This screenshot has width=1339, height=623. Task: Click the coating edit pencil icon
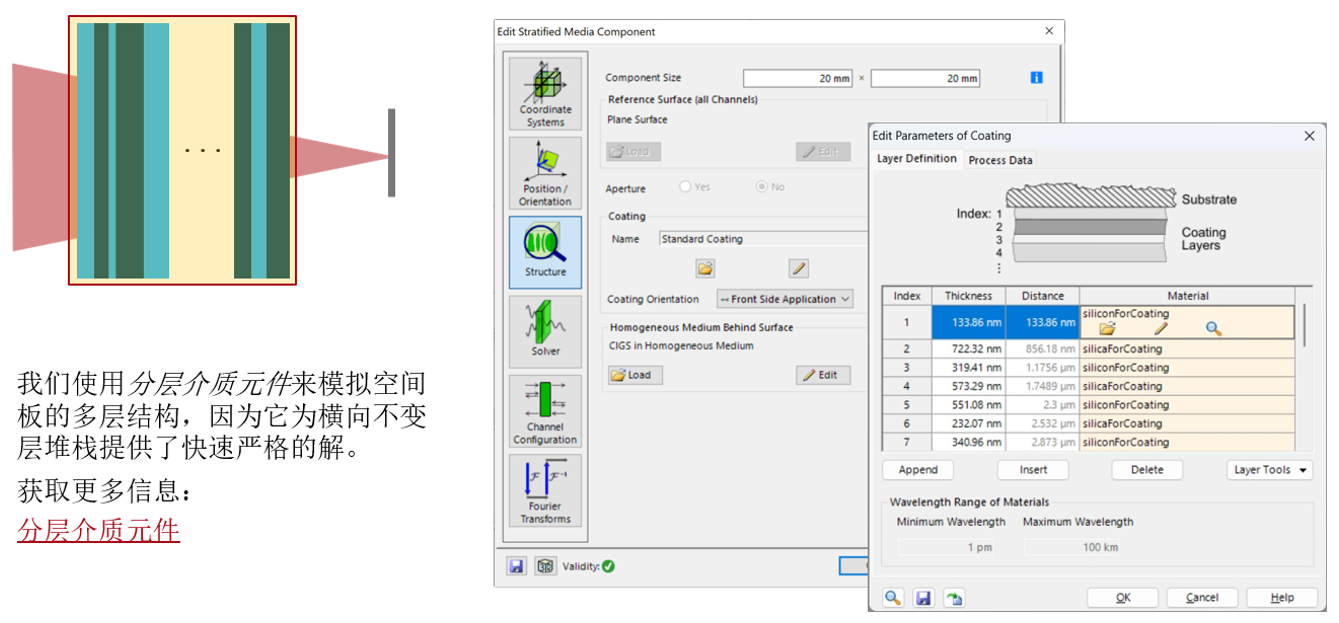point(797,268)
